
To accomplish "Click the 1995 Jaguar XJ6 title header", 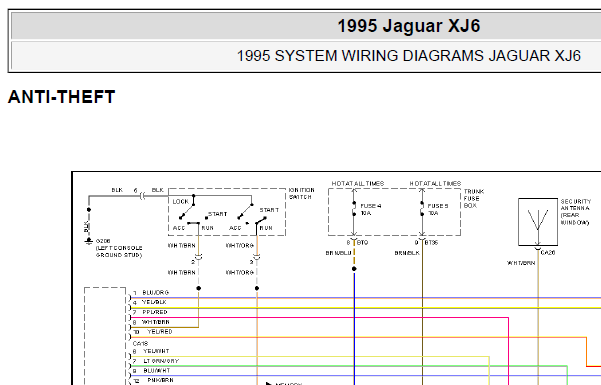I will pyautogui.click(x=409, y=26).
